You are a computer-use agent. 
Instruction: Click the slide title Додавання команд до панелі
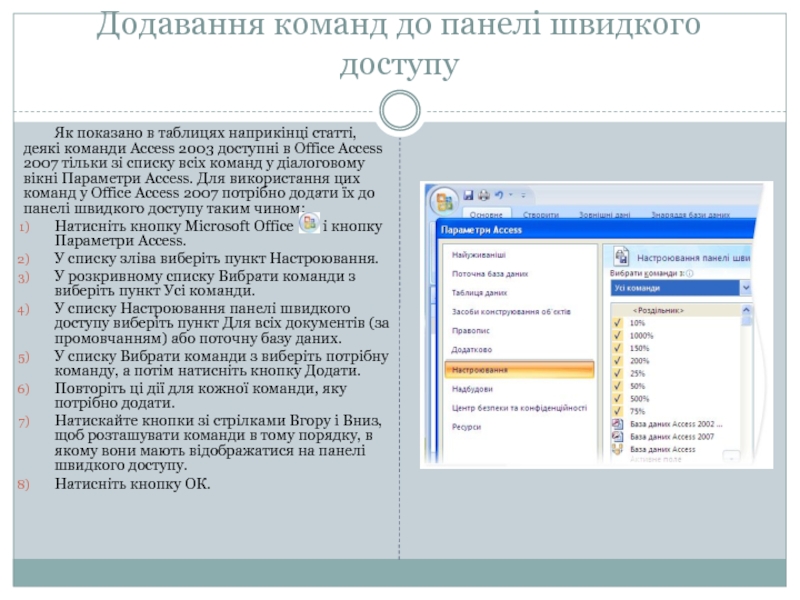tap(398, 44)
